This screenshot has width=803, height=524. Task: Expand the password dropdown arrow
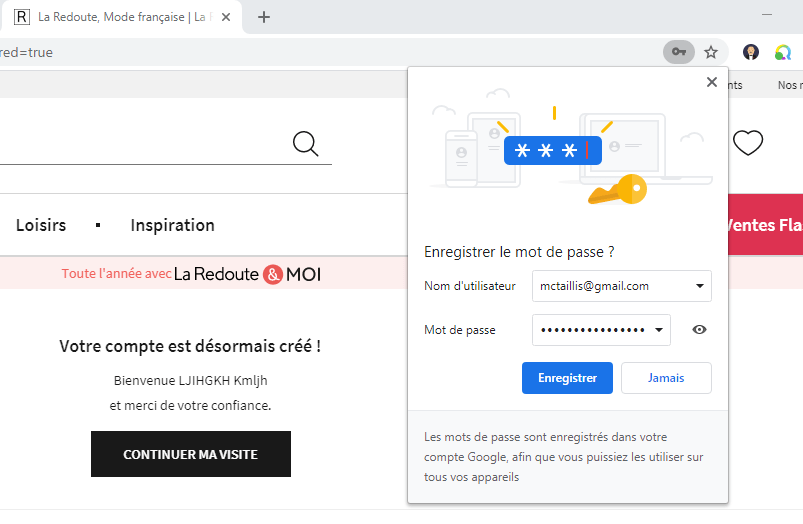pyautogui.click(x=659, y=330)
